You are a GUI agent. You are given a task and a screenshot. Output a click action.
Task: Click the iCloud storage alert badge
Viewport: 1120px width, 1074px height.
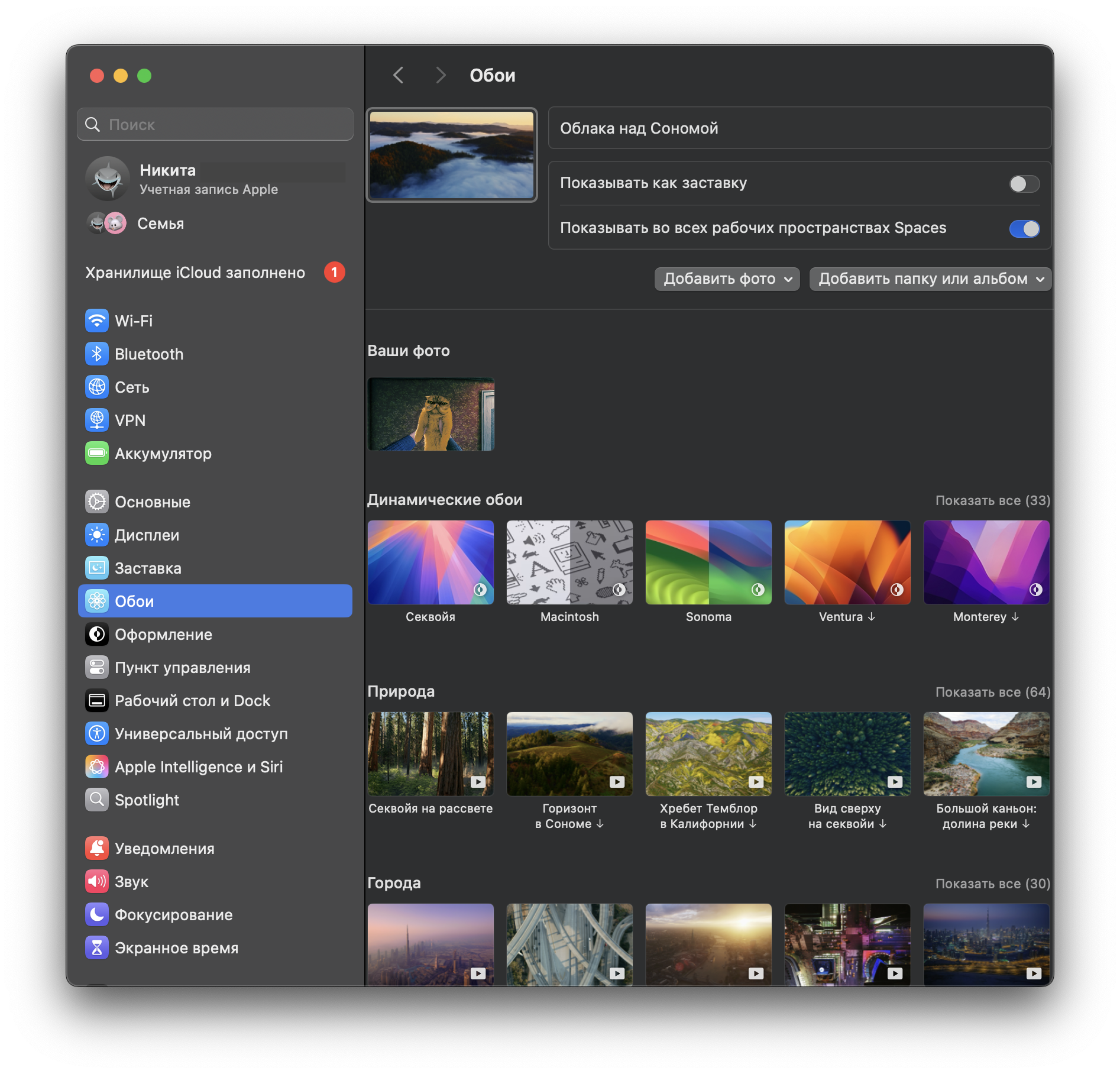point(335,272)
